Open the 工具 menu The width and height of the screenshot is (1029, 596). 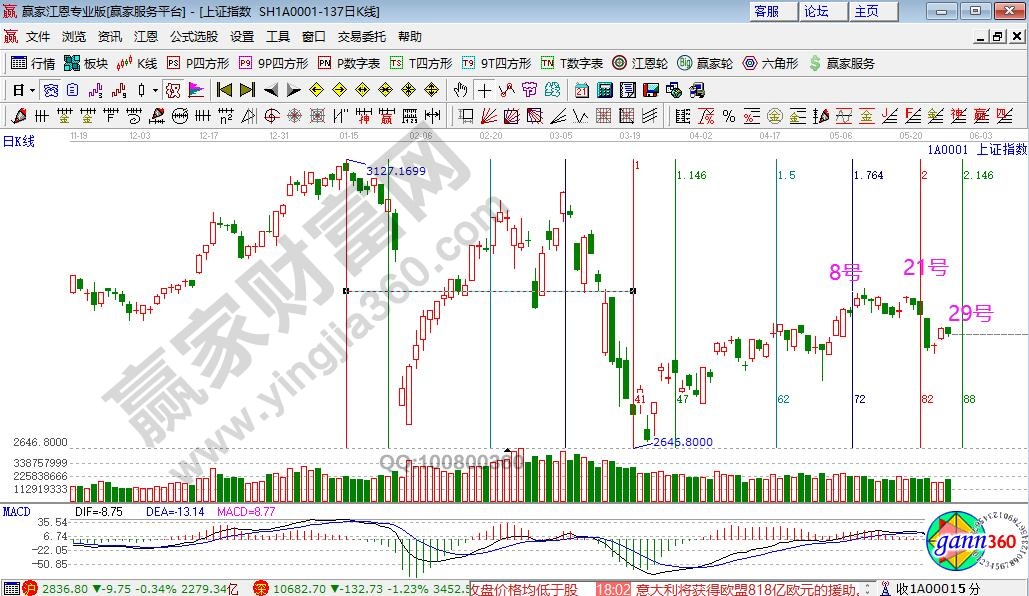[x=278, y=37]
